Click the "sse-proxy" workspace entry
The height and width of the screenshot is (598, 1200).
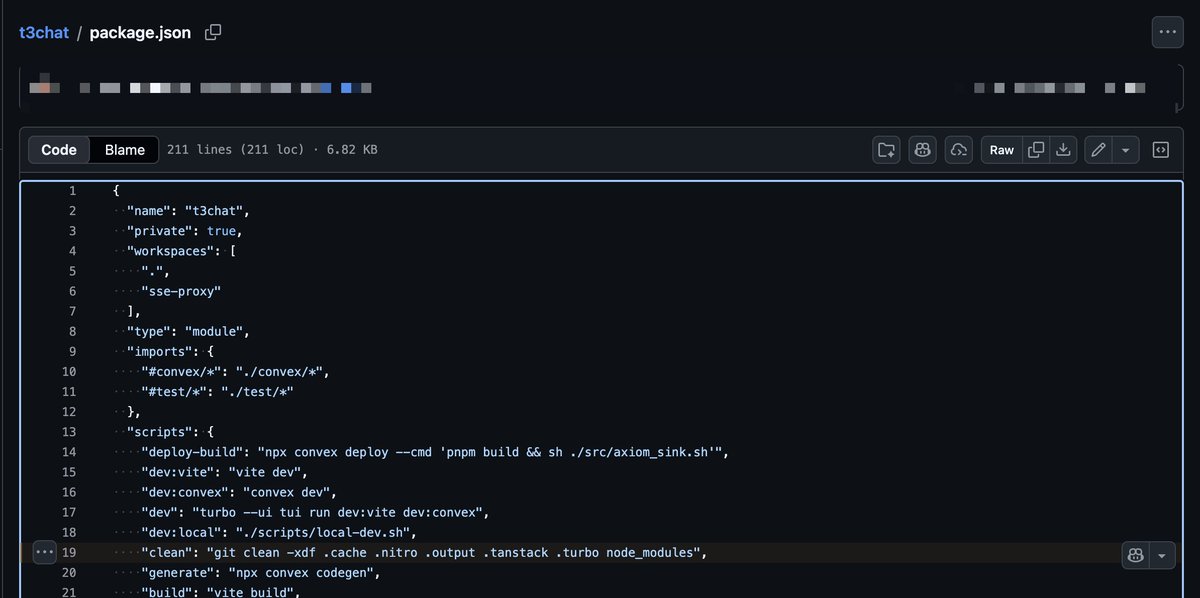181,291
